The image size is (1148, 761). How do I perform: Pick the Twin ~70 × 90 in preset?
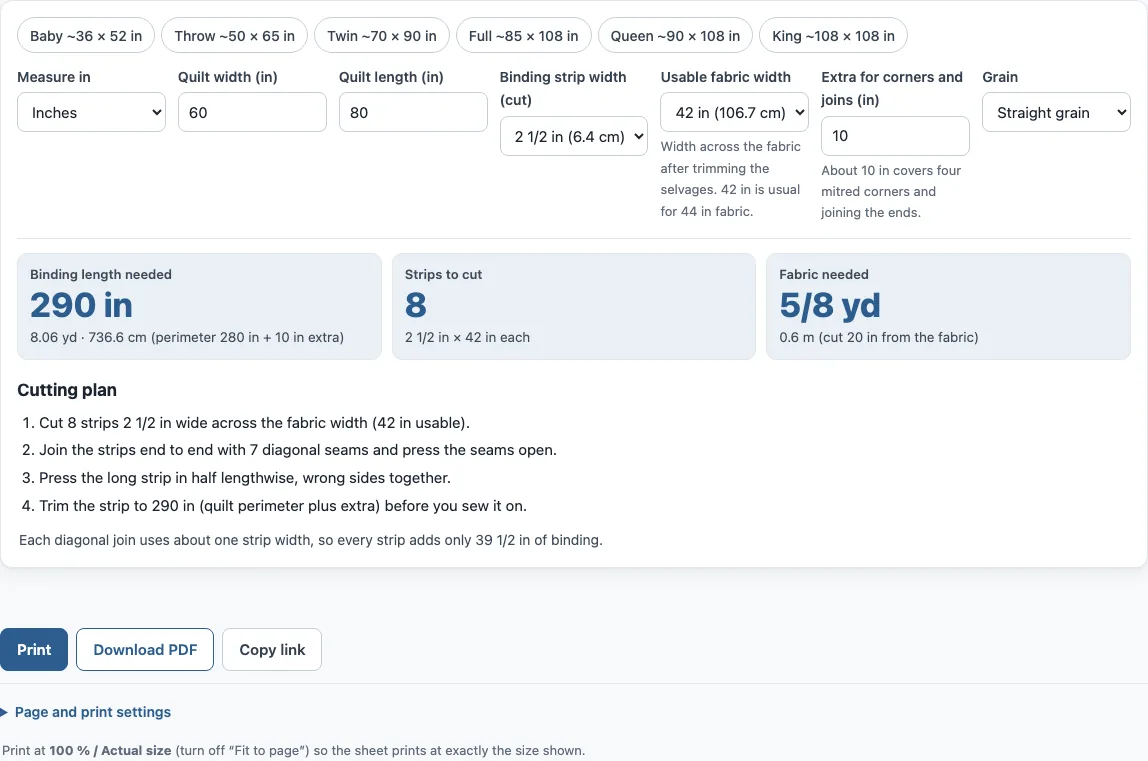tap(381, 36)
